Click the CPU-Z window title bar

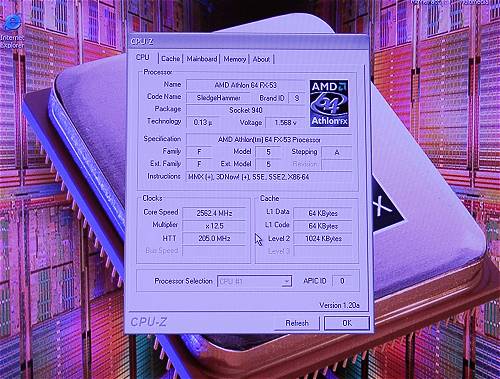(248, 41)
